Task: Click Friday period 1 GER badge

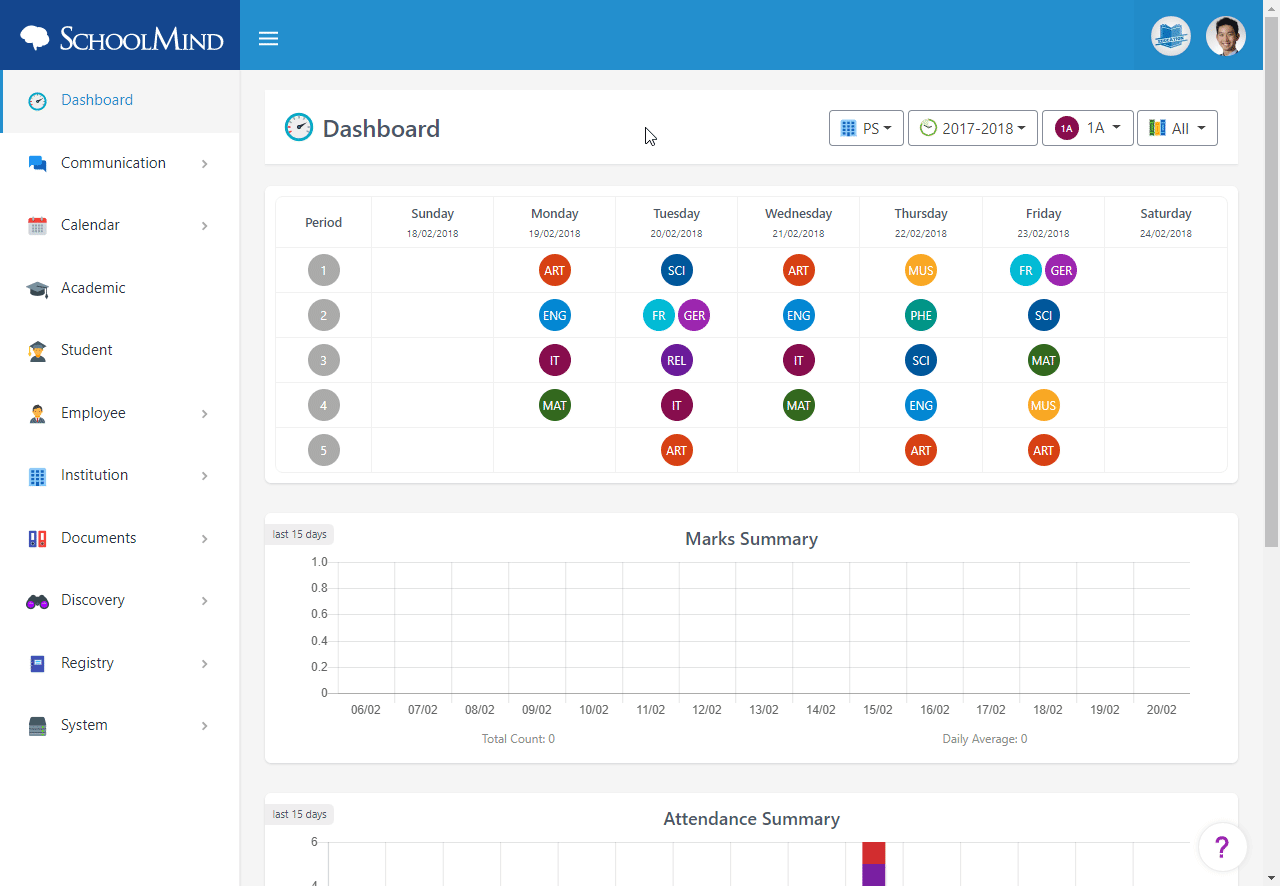Action: tap(1061, 270)
